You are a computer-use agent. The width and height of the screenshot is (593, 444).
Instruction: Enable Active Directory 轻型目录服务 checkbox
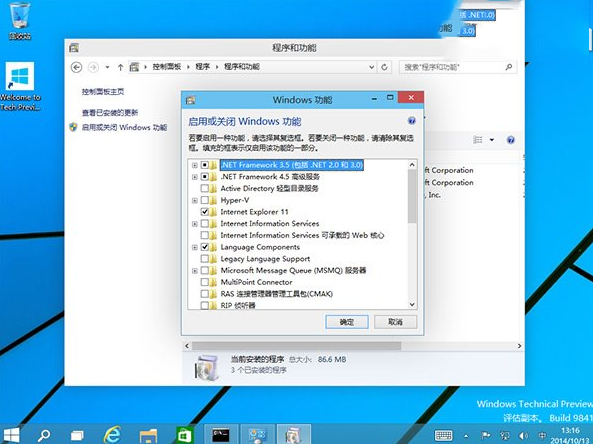click(205, 188)
